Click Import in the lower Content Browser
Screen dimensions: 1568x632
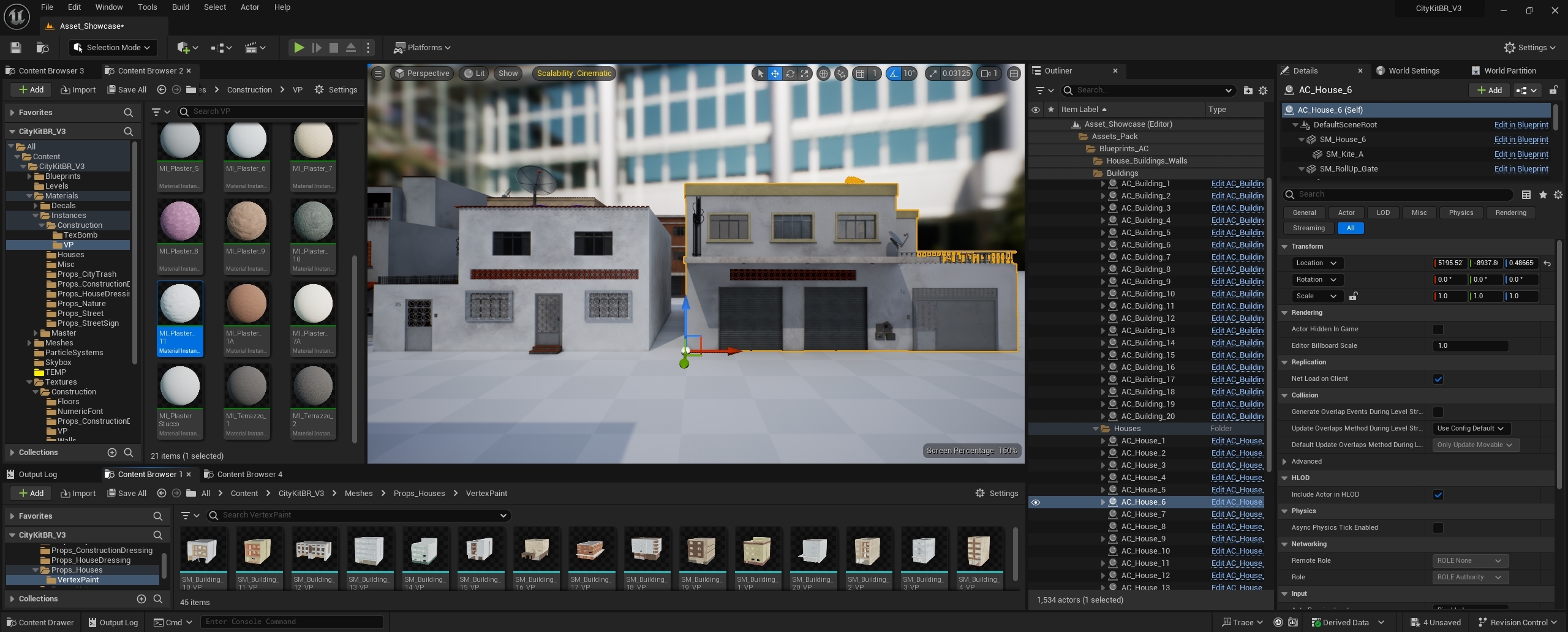point(78,494)
